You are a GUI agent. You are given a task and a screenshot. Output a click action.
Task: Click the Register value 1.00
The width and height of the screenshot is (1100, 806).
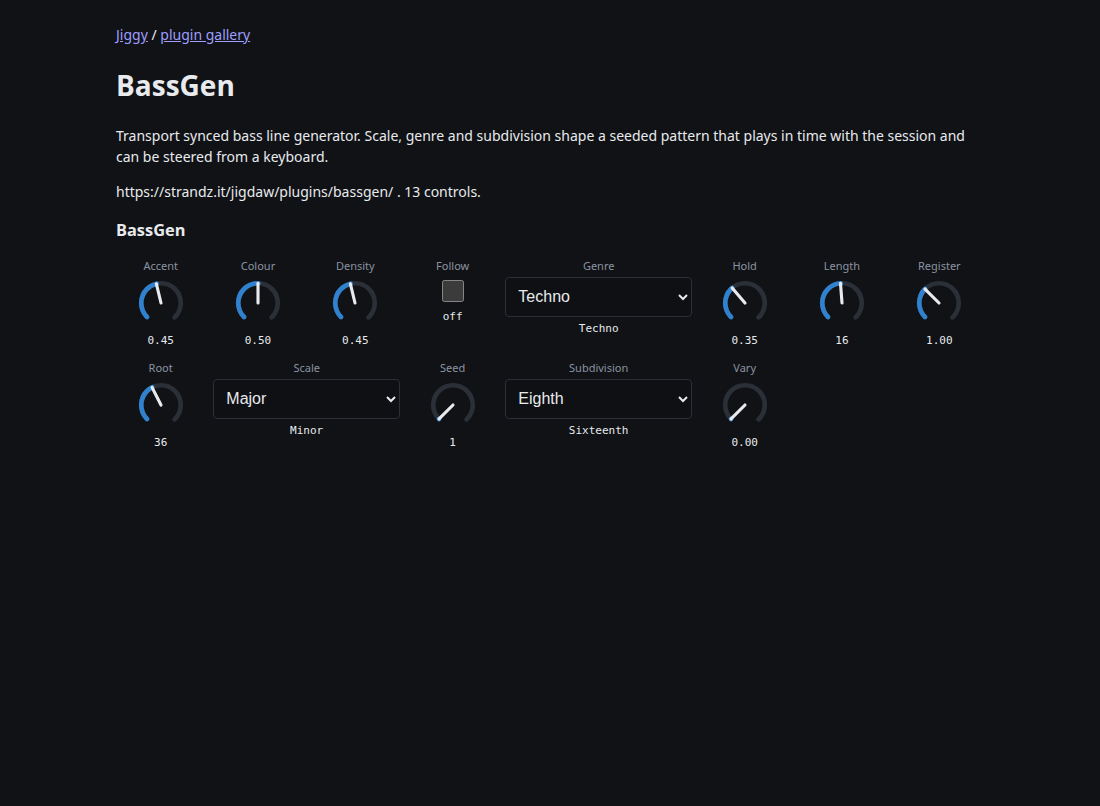point(939,340)
